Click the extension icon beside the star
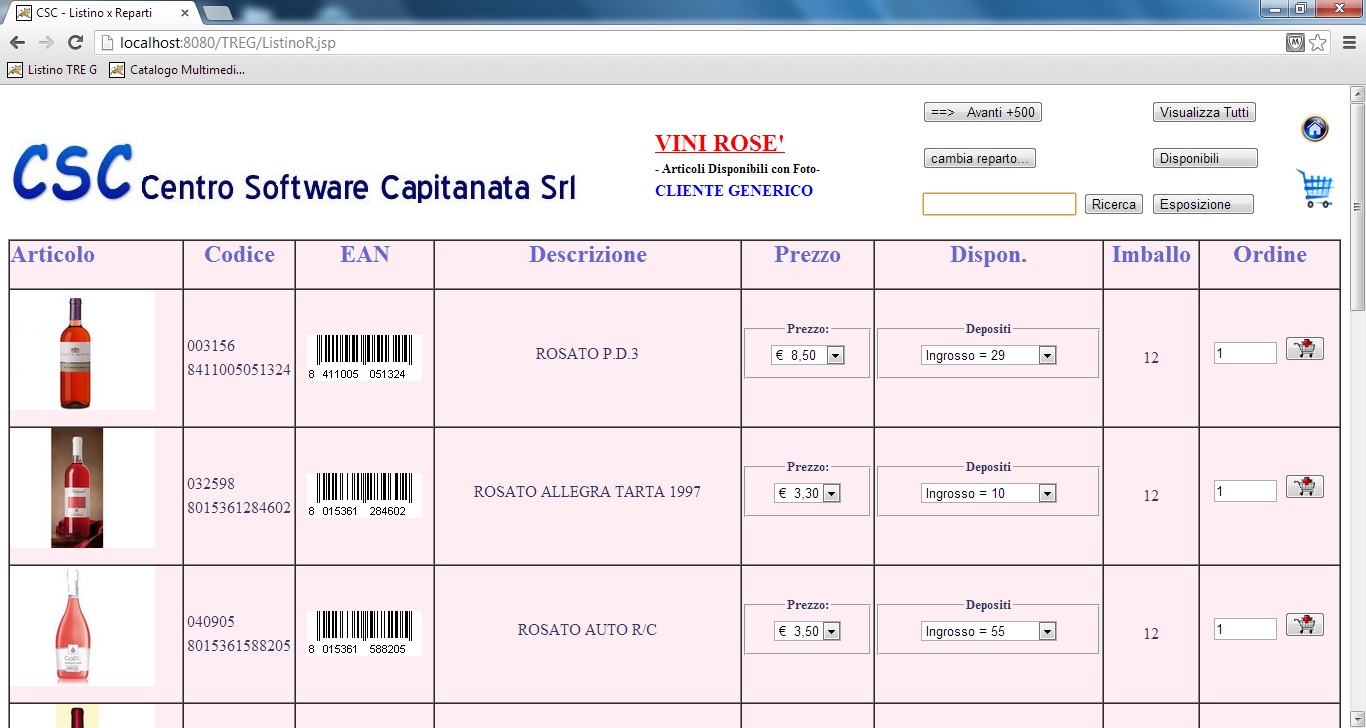 click(x=1295, y=43)
